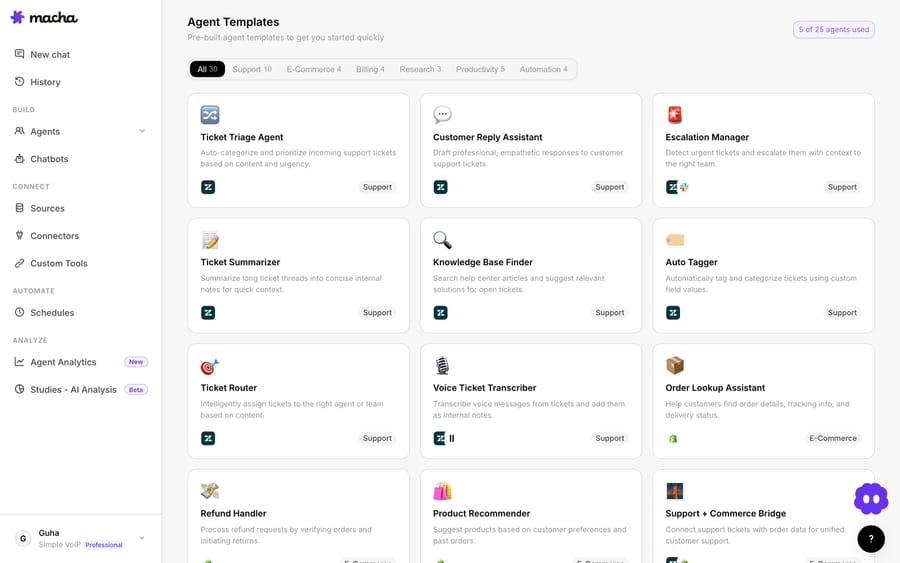Click the Professional plan badge

click(104, 545)
